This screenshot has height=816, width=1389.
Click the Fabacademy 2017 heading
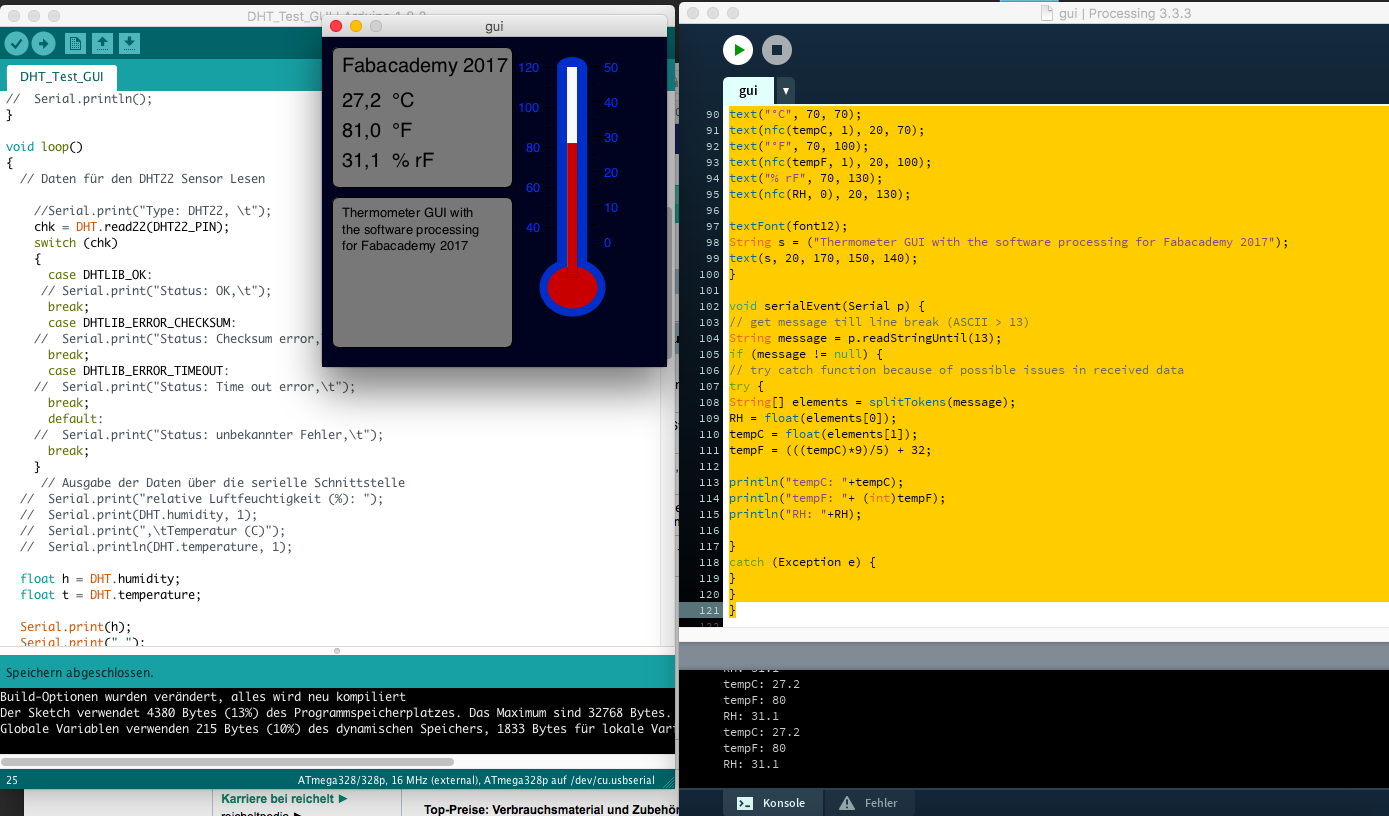[x=425, y=66]
